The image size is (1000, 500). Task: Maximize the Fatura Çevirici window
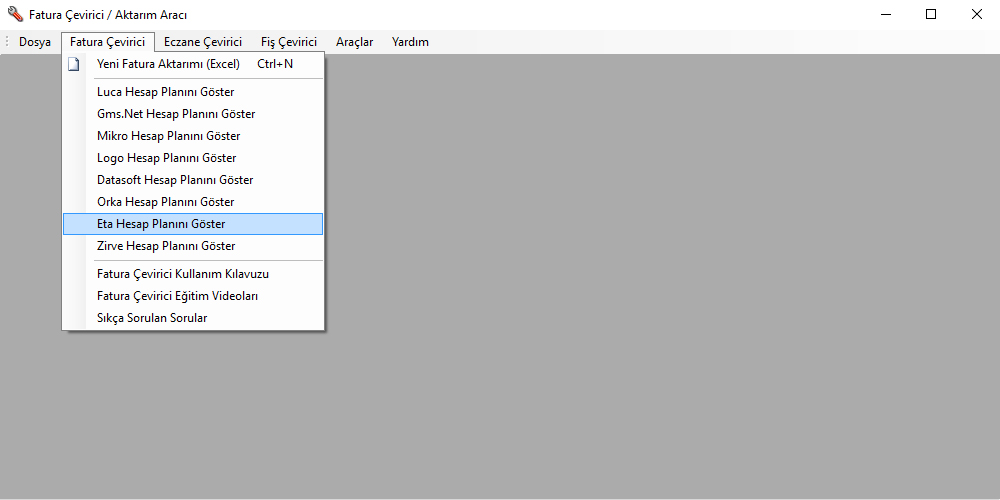931,14
